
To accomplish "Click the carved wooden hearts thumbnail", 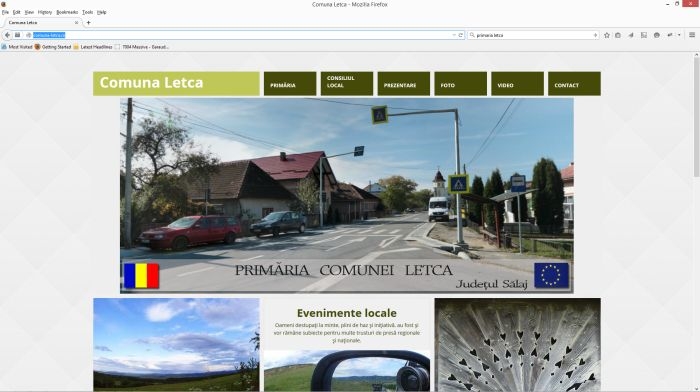I will tap(517, 345).
